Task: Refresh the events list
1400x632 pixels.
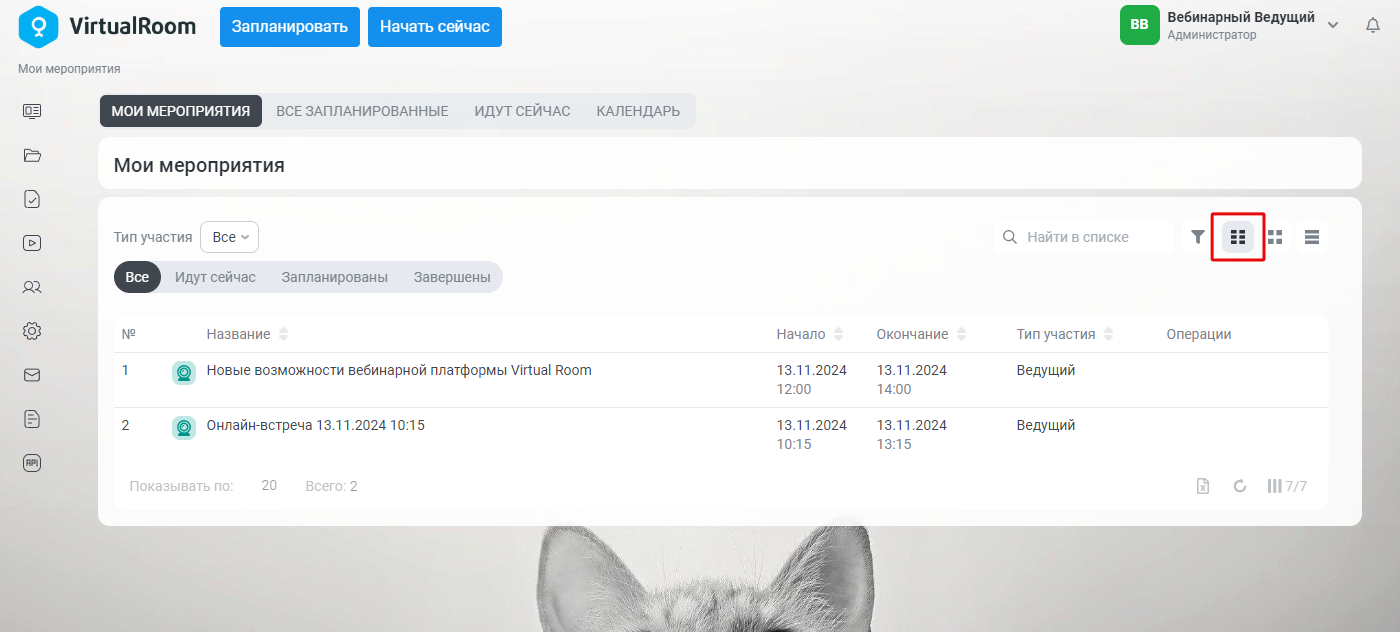Action: click(1240, 486)
